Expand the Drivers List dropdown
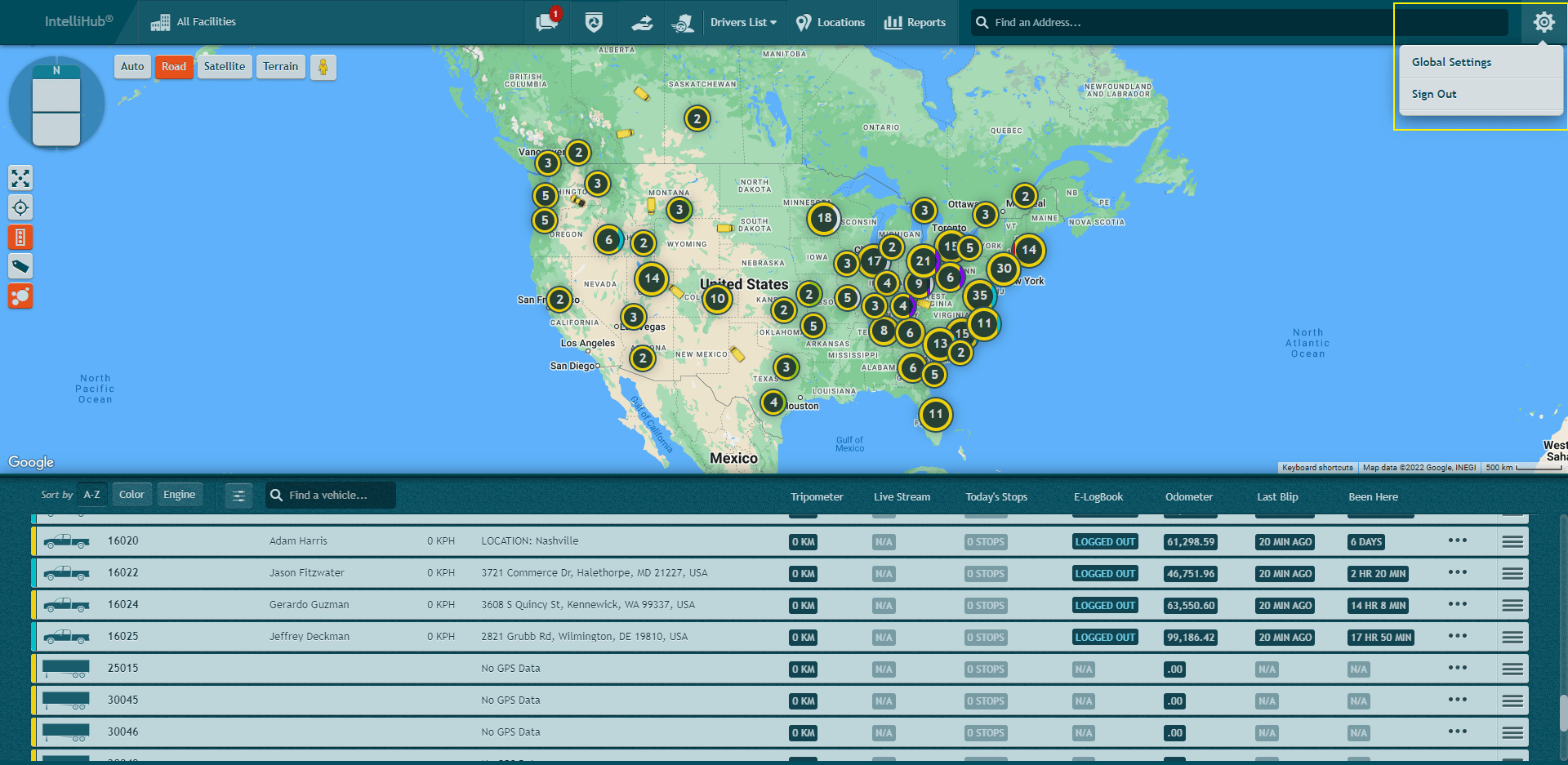1568x765 pixels. point(742,22)
